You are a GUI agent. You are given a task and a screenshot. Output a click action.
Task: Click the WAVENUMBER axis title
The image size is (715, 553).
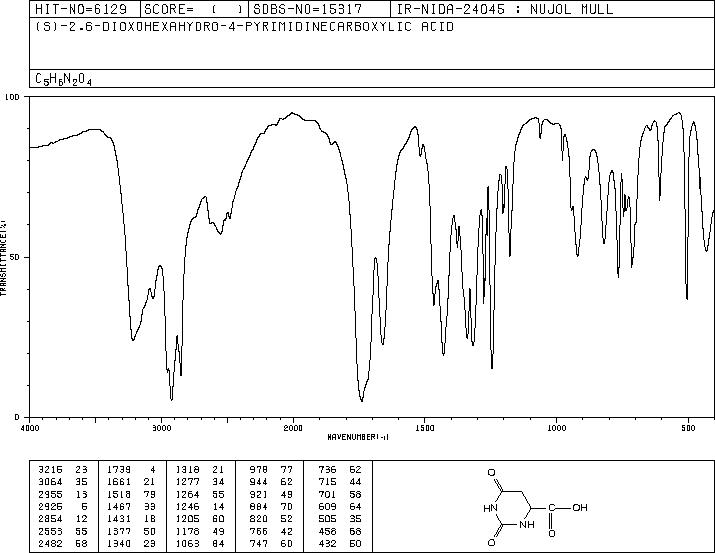point(358,437)
